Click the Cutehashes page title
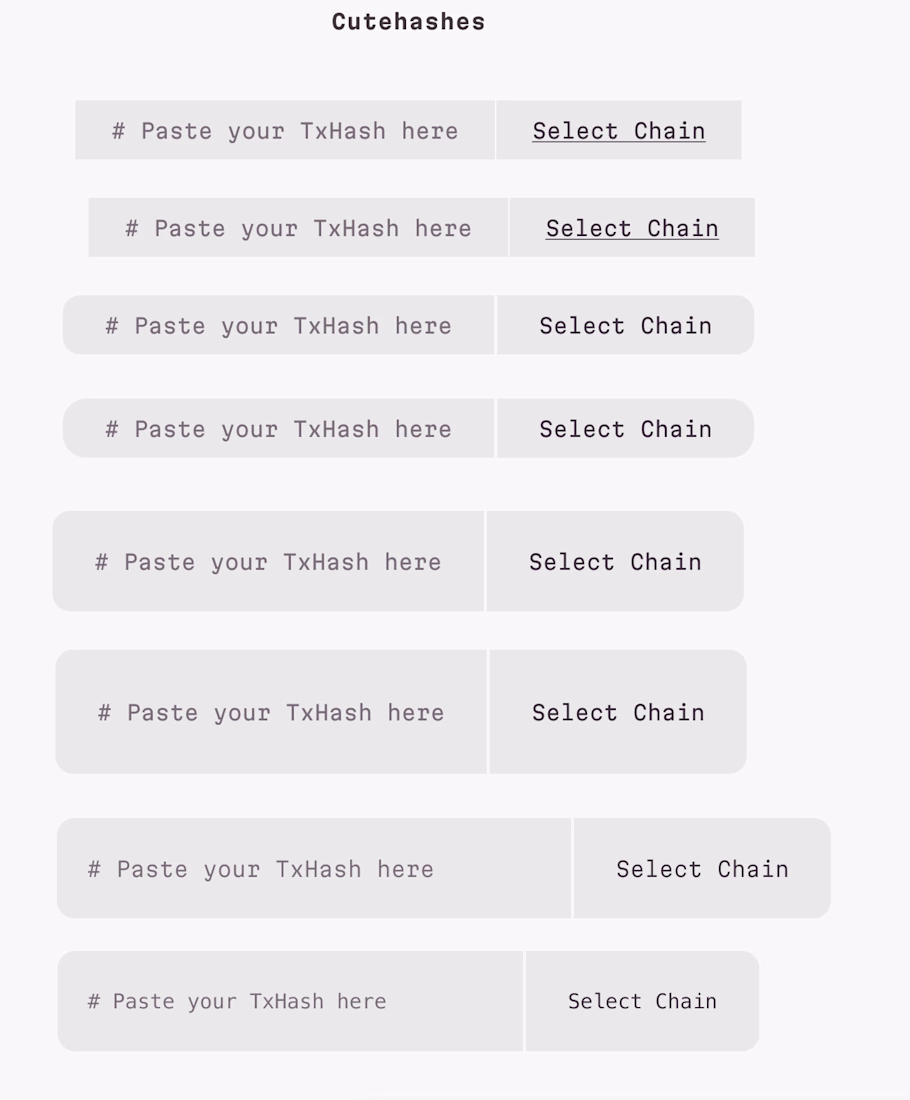 coord(408,22)
